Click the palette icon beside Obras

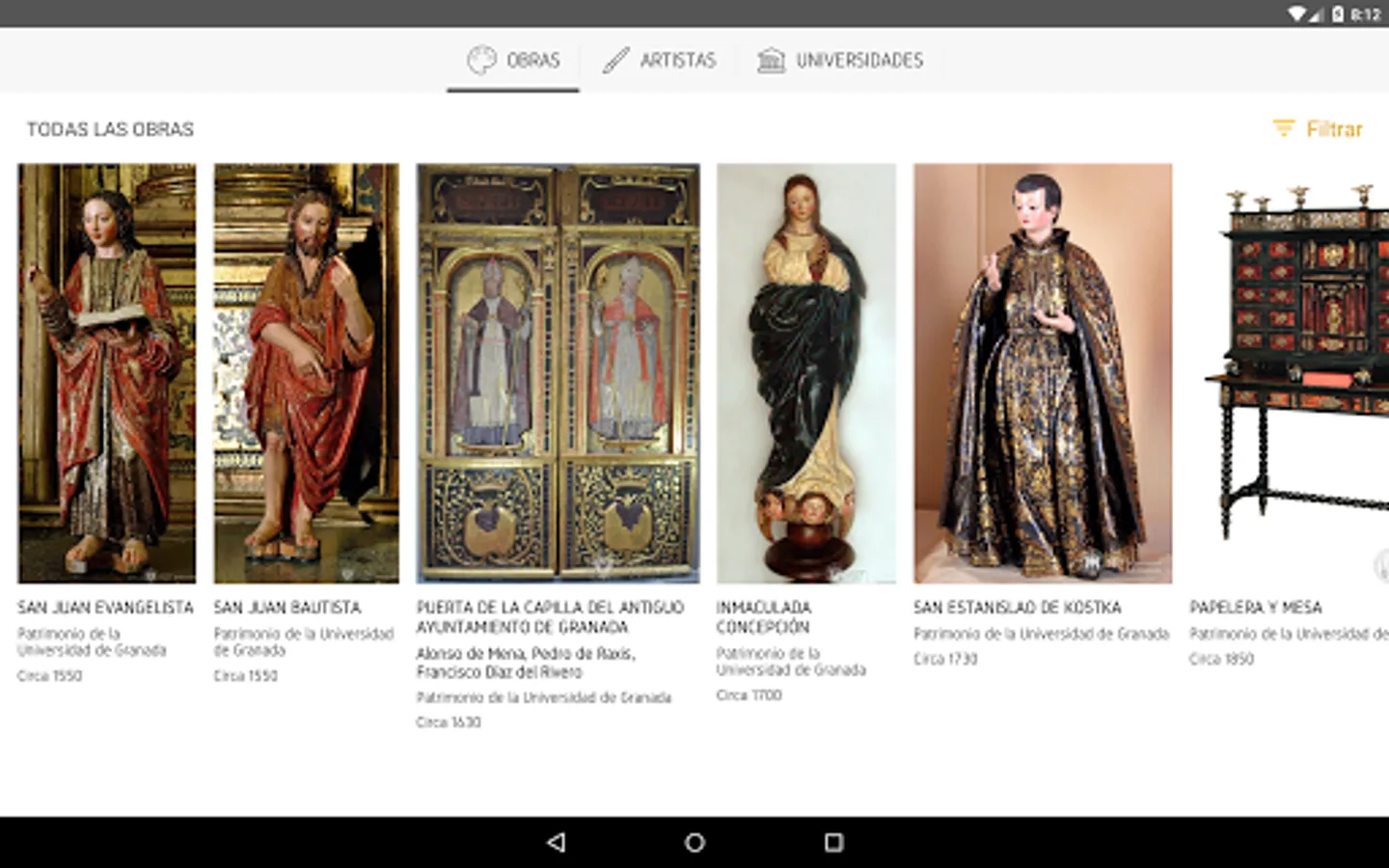tap(481, 61)
